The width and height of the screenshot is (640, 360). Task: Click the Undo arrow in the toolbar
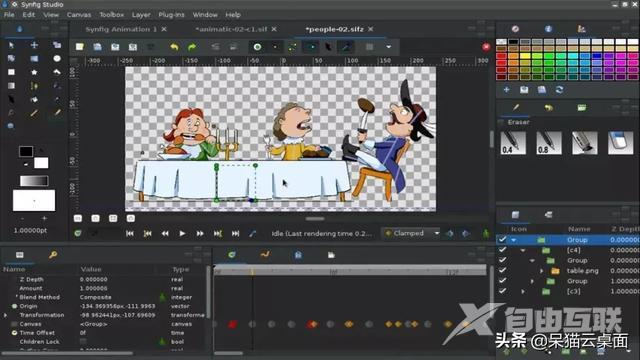click(x=174, y=47)
